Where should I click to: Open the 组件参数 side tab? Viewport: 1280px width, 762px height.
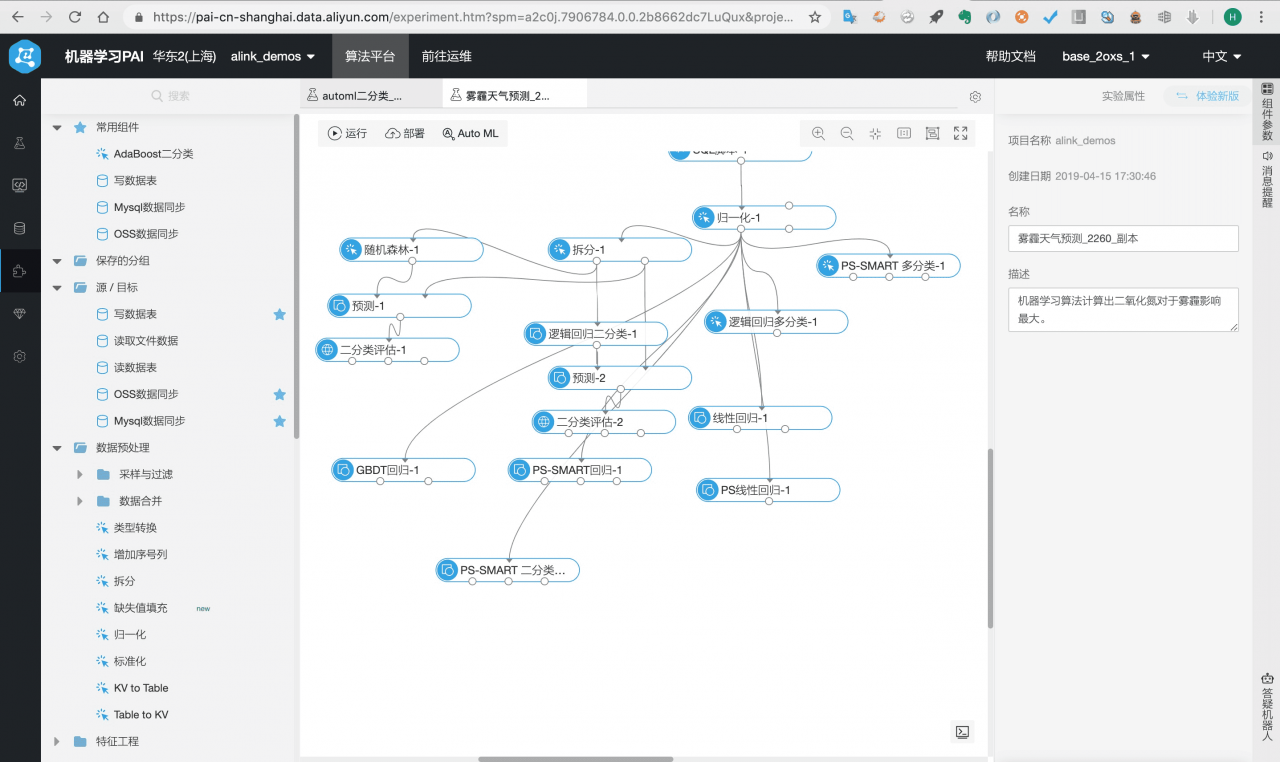[x=1267, y=112]
